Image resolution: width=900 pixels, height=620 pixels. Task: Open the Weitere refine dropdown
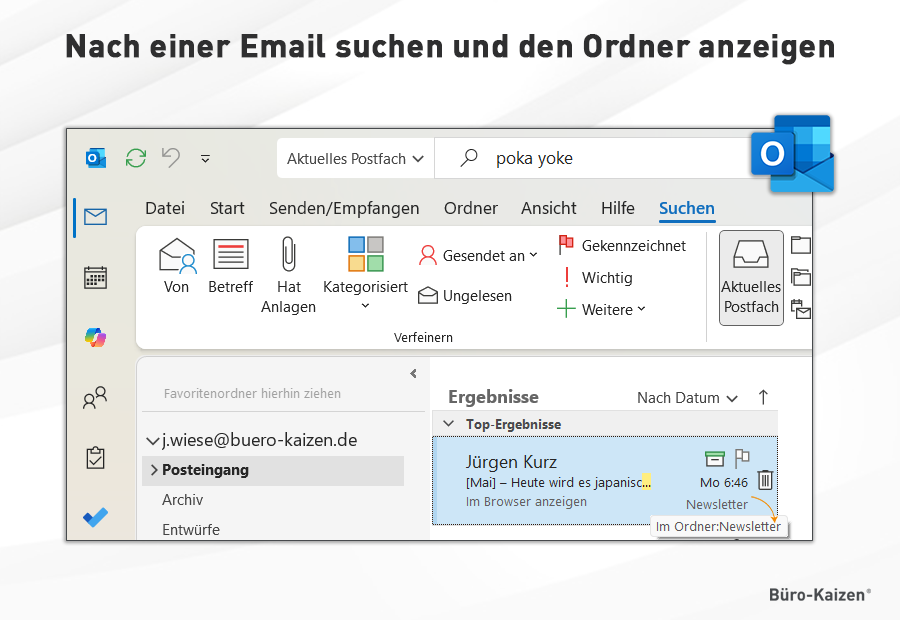click(602, 309)
